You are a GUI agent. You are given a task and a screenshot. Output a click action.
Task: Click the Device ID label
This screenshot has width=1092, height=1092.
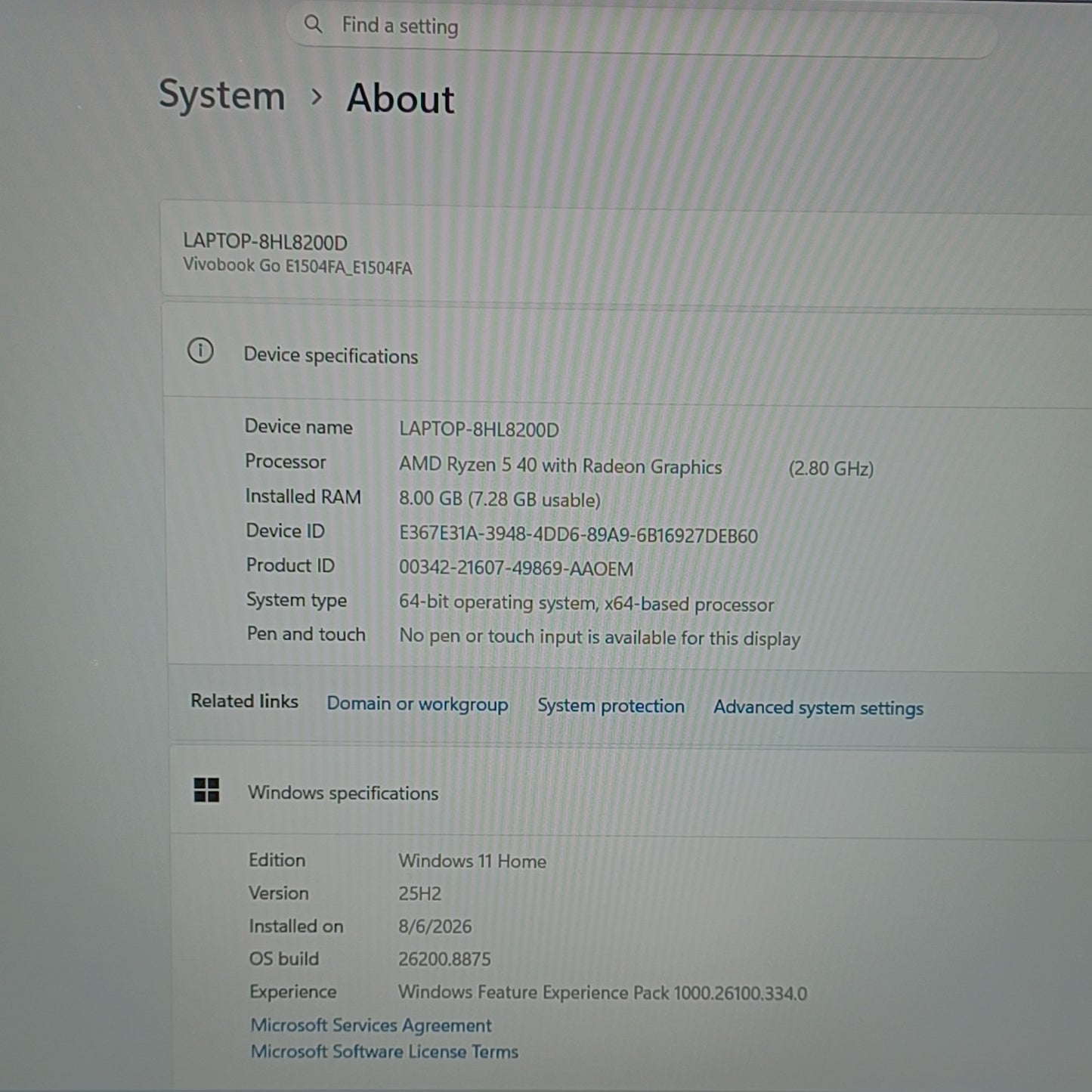[x=286, y=531]
